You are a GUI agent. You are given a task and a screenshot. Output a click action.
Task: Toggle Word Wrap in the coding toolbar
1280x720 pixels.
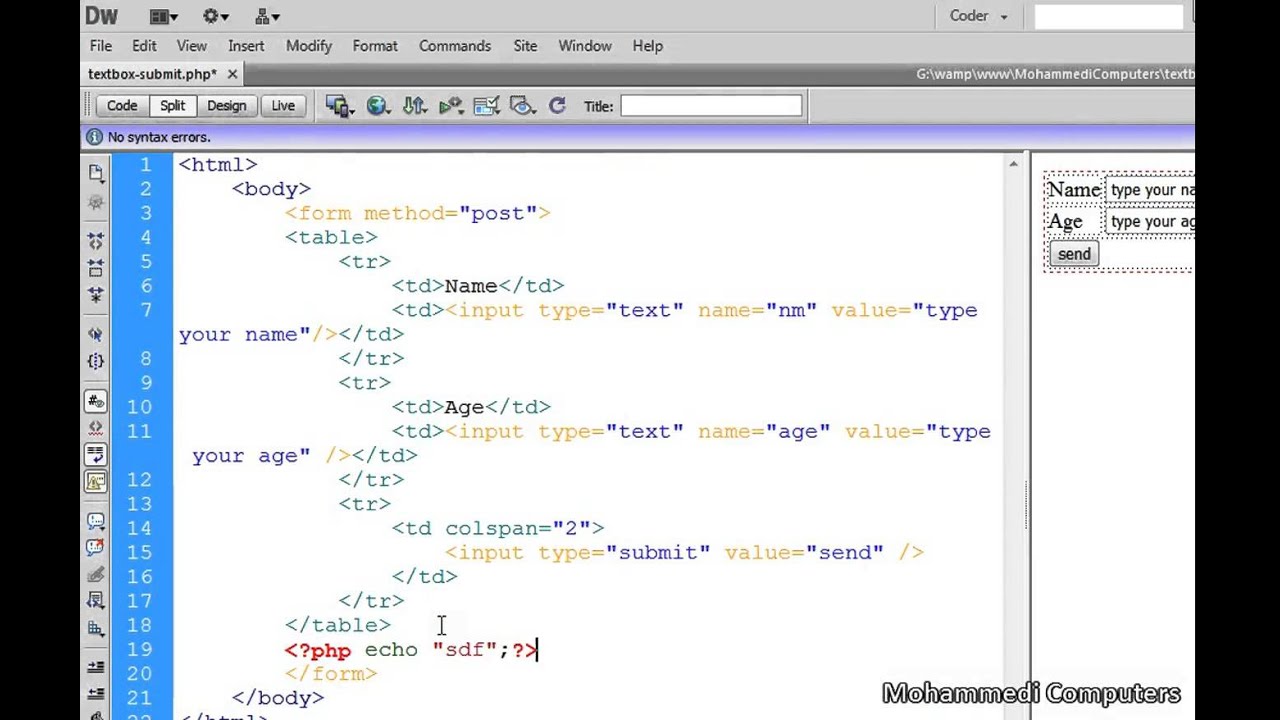pos(96,455)
